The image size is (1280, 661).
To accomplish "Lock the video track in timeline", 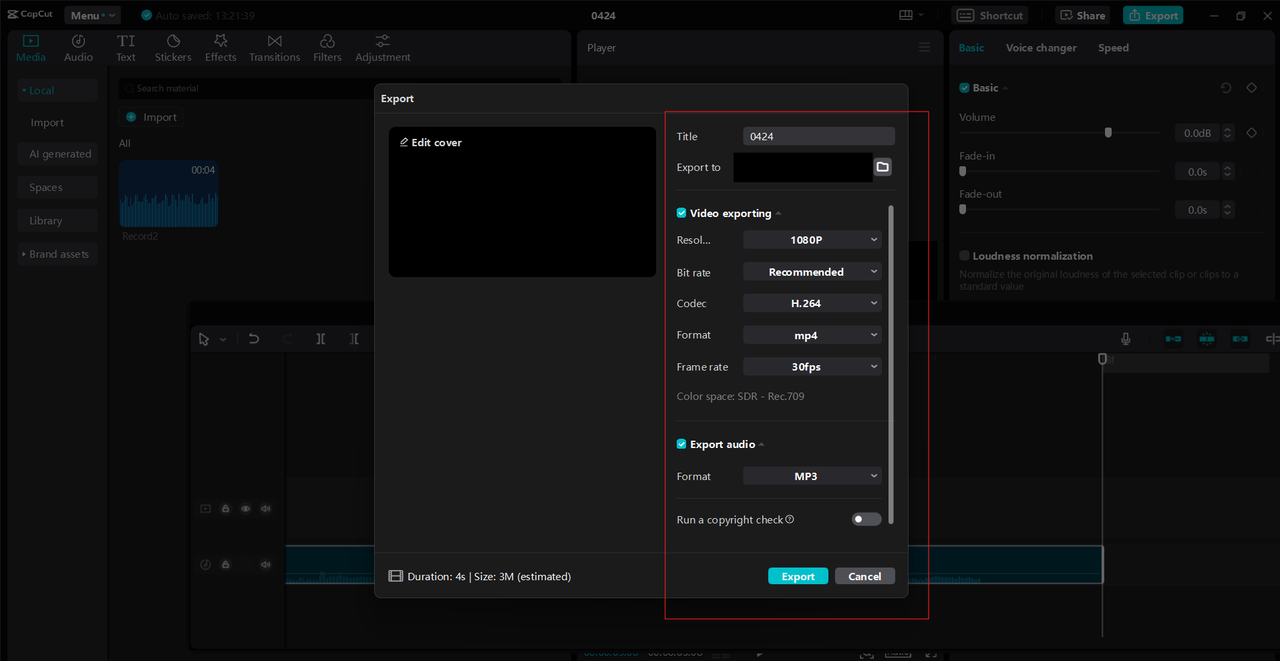I will coord(226,509).
